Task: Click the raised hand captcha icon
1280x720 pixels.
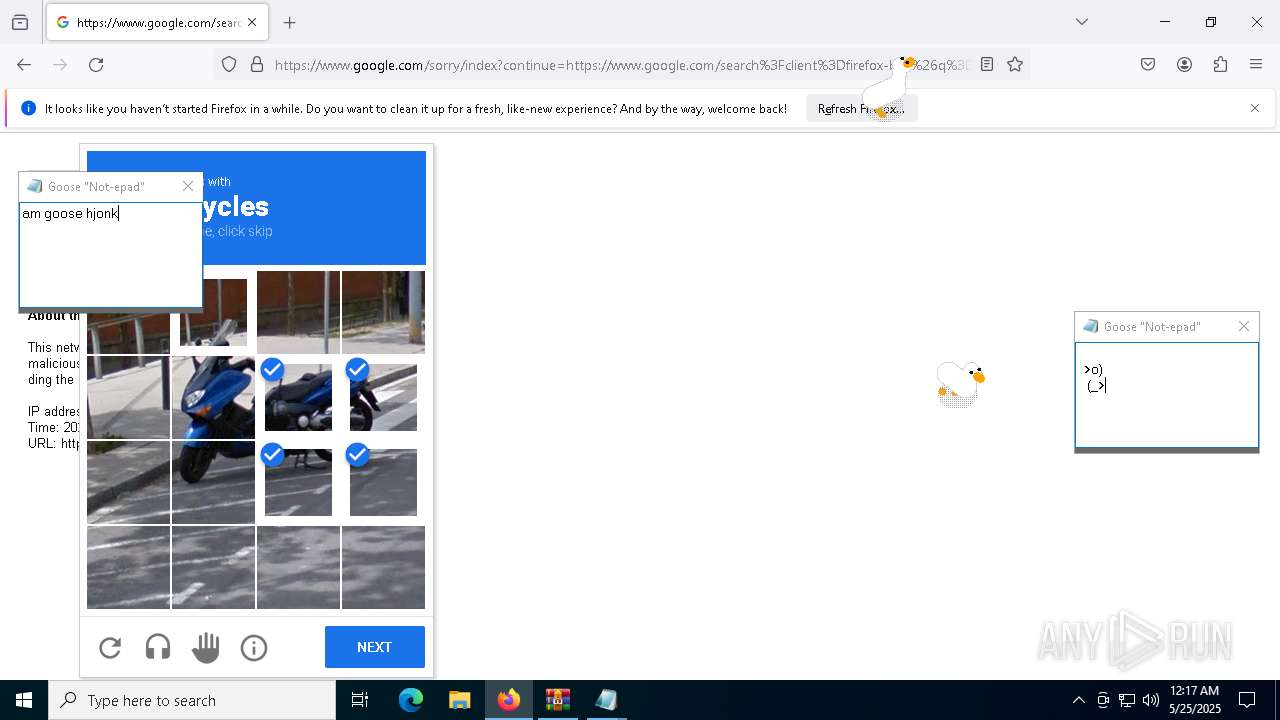Action: 206,648
